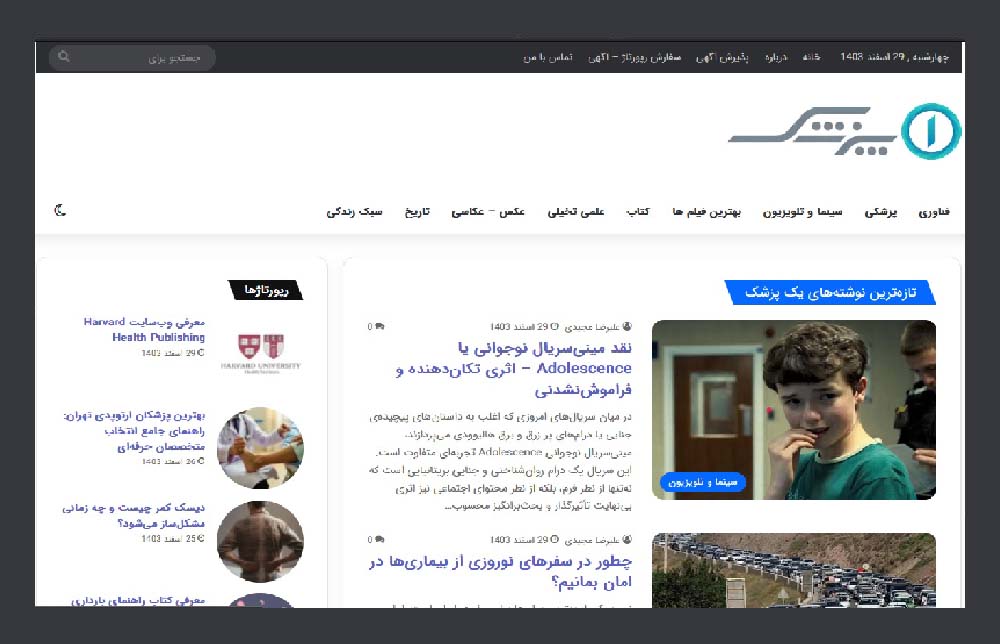Click the magnifier icon in the search box

(x=64, y=57)
